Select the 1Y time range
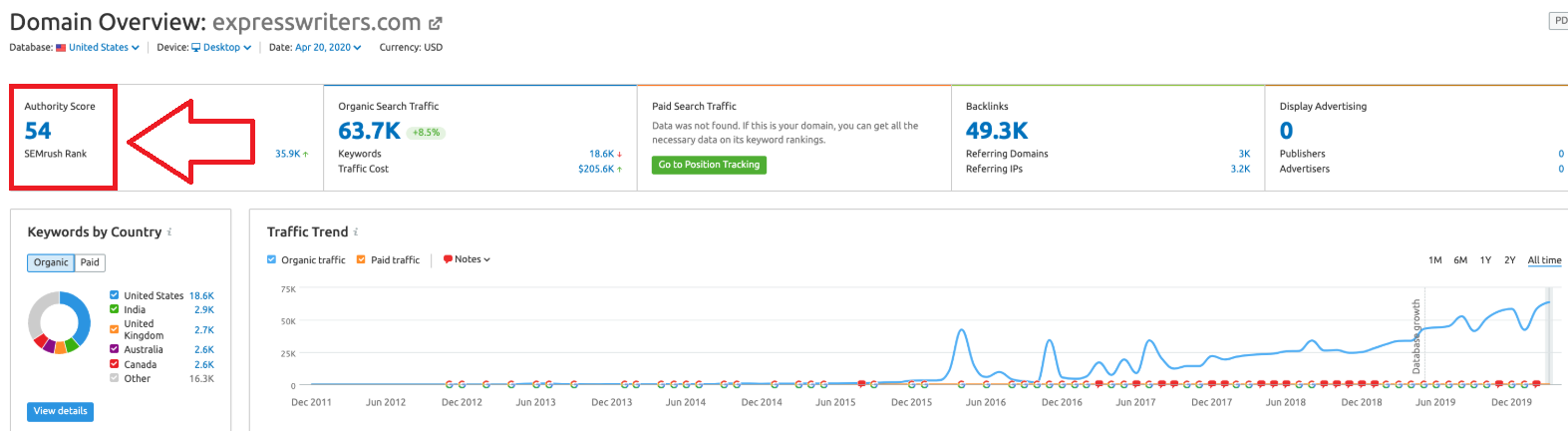Screen dimensions: 1568x437 click(1485, 260)
